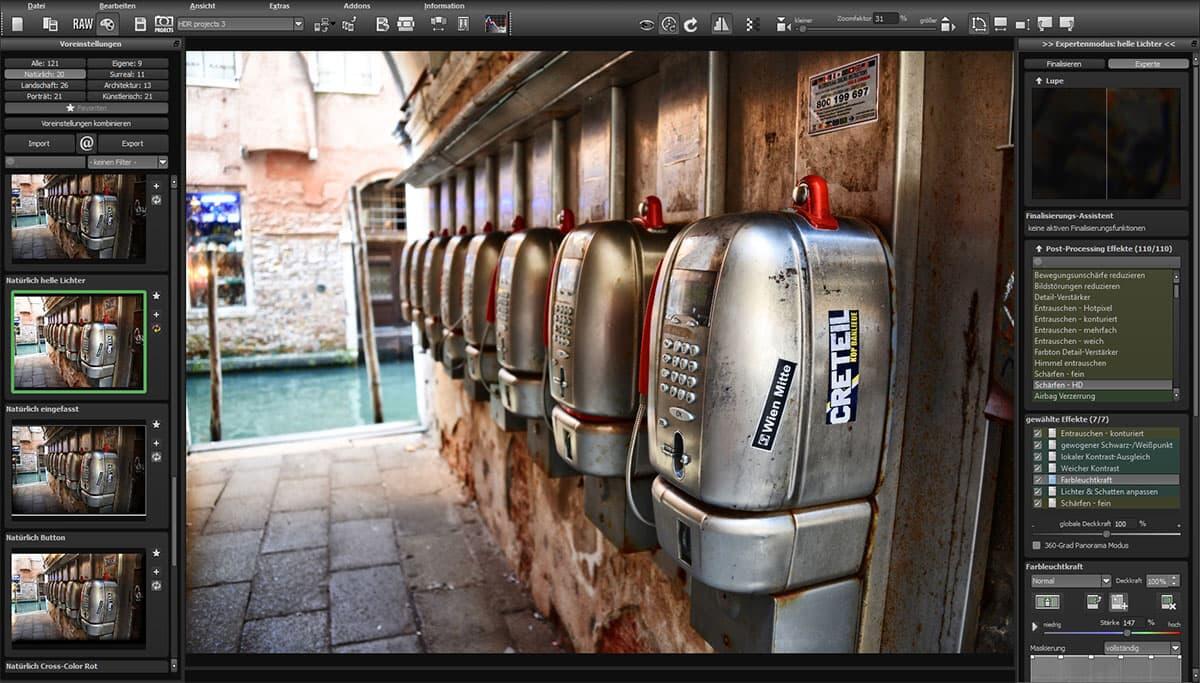1200x683 pixels.
Task: Flip the image horizontally with the mirror icon
Action: tap(722, 23)
